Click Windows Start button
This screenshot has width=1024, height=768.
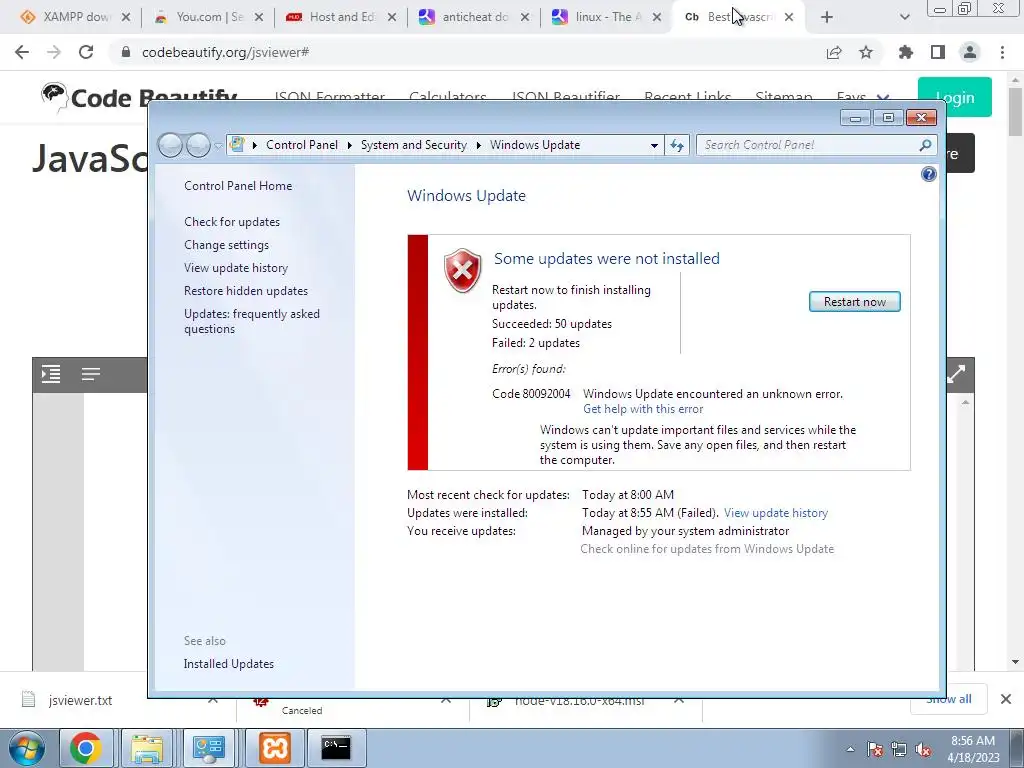click(x=26, y=748)
